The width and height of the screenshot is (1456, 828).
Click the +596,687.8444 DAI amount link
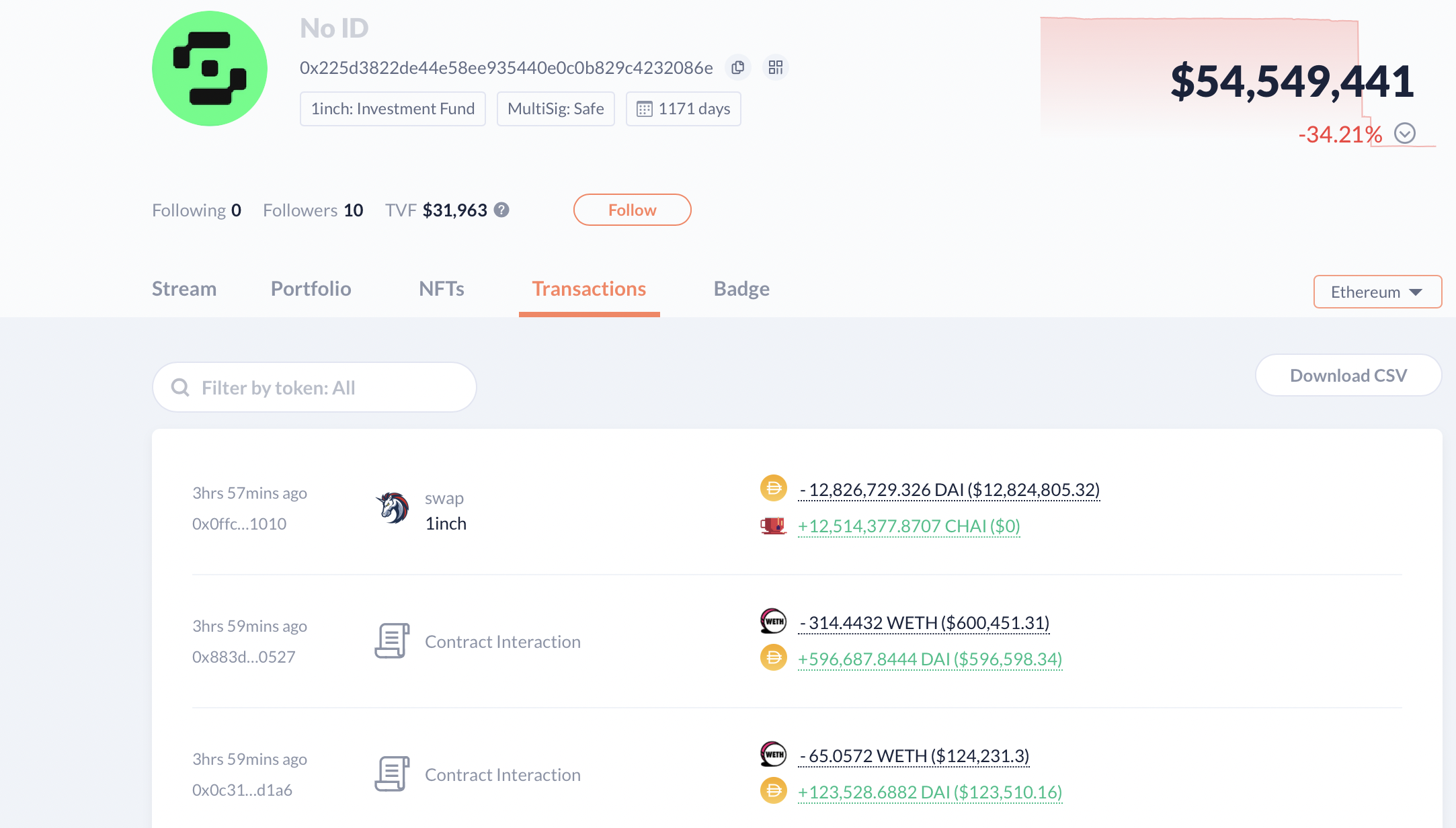[930, 659]
